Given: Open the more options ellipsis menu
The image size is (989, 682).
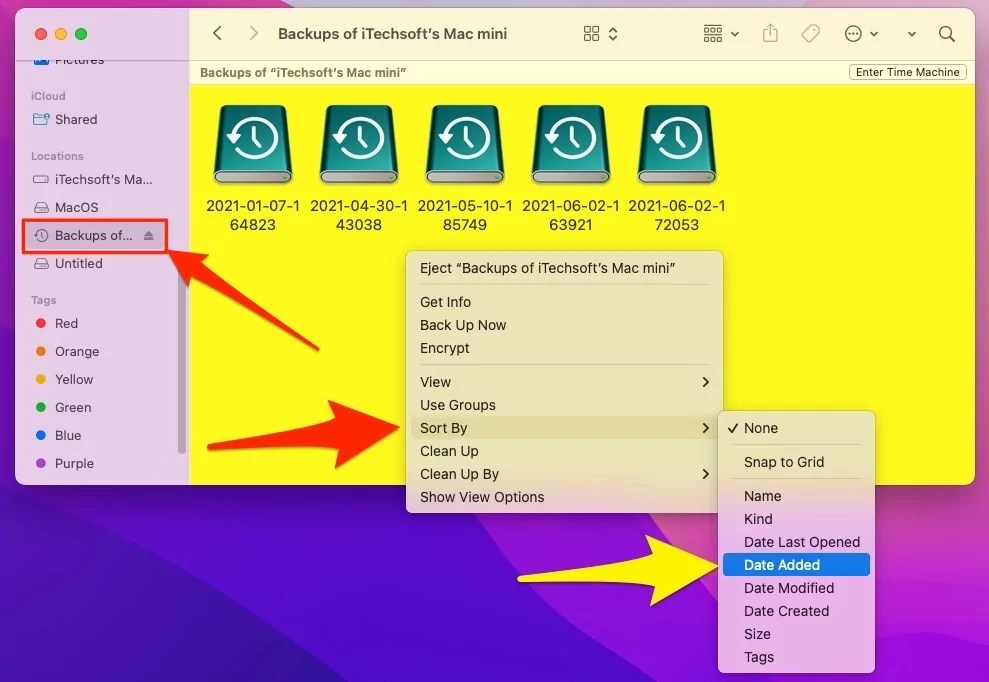Looking at the screenshot, I should click(855, 33).
